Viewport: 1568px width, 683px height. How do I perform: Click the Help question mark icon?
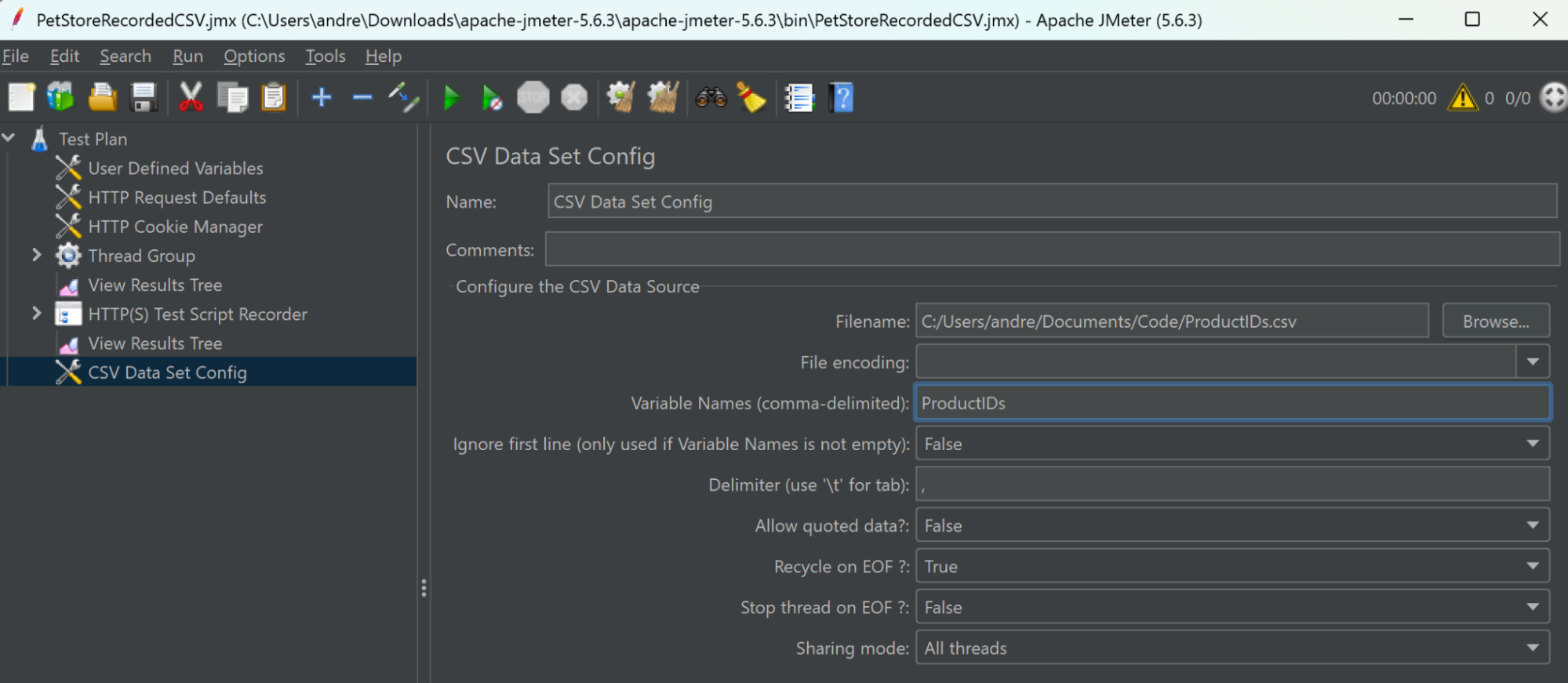[841, 98]
